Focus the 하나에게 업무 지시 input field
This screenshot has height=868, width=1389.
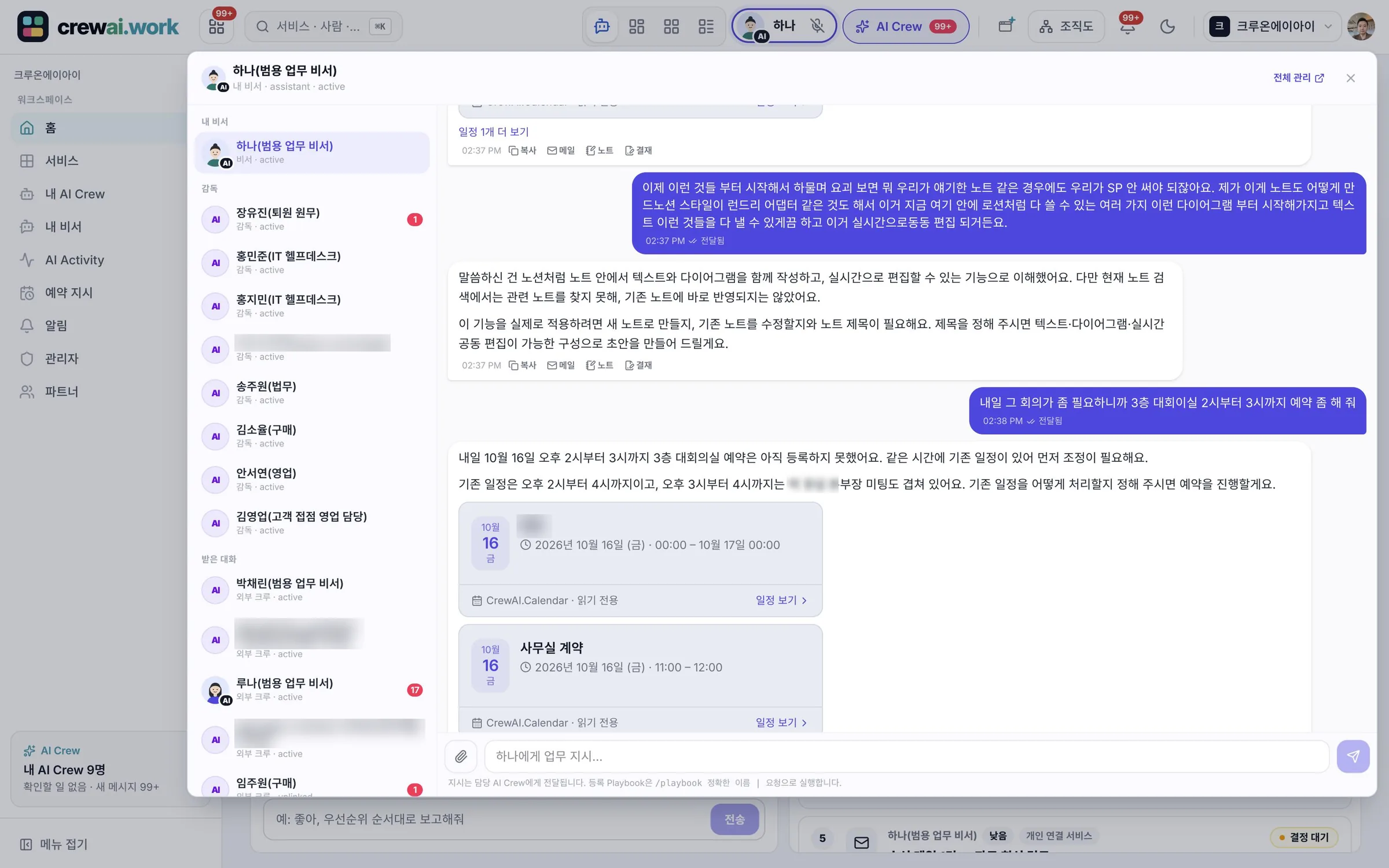906,756
